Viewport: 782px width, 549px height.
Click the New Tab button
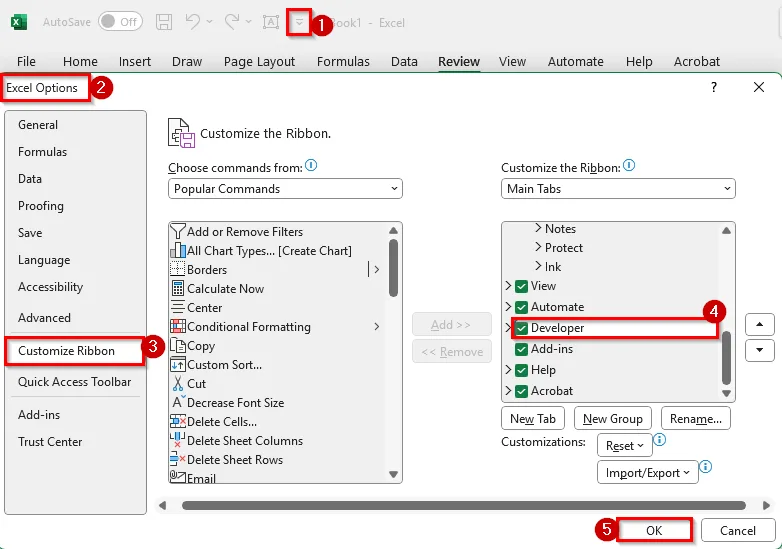coord(533,419)
